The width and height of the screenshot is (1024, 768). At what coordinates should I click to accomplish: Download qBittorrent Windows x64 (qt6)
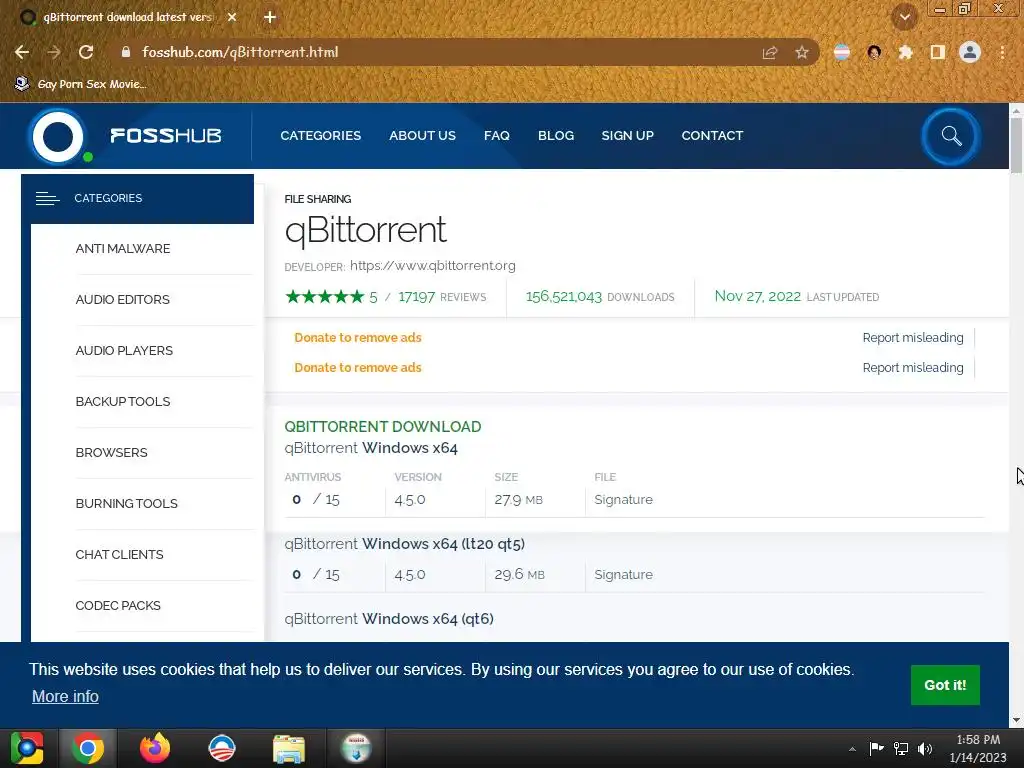click(389, 618)
